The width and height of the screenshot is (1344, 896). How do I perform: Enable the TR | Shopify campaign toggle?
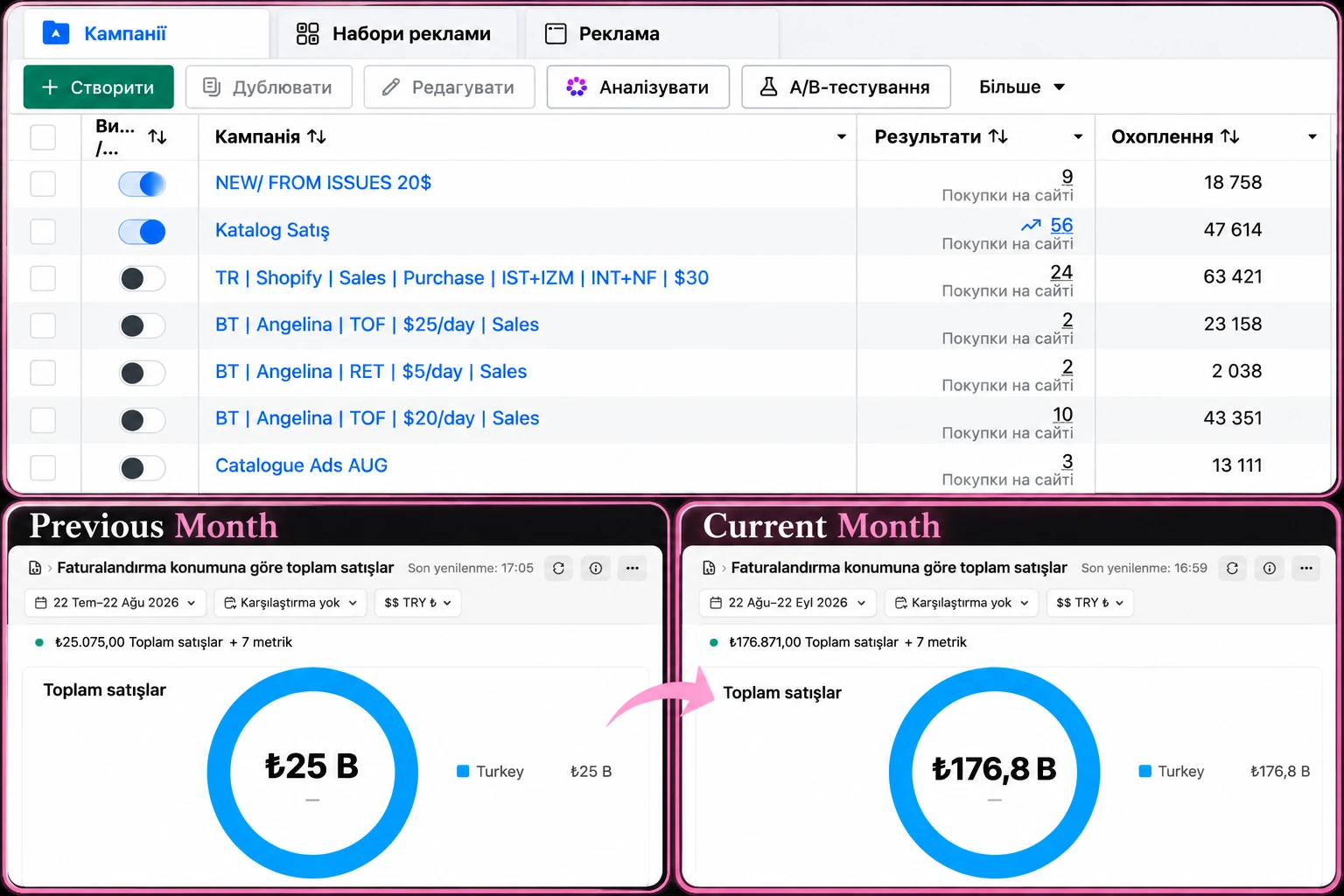(x=142, y=278)
